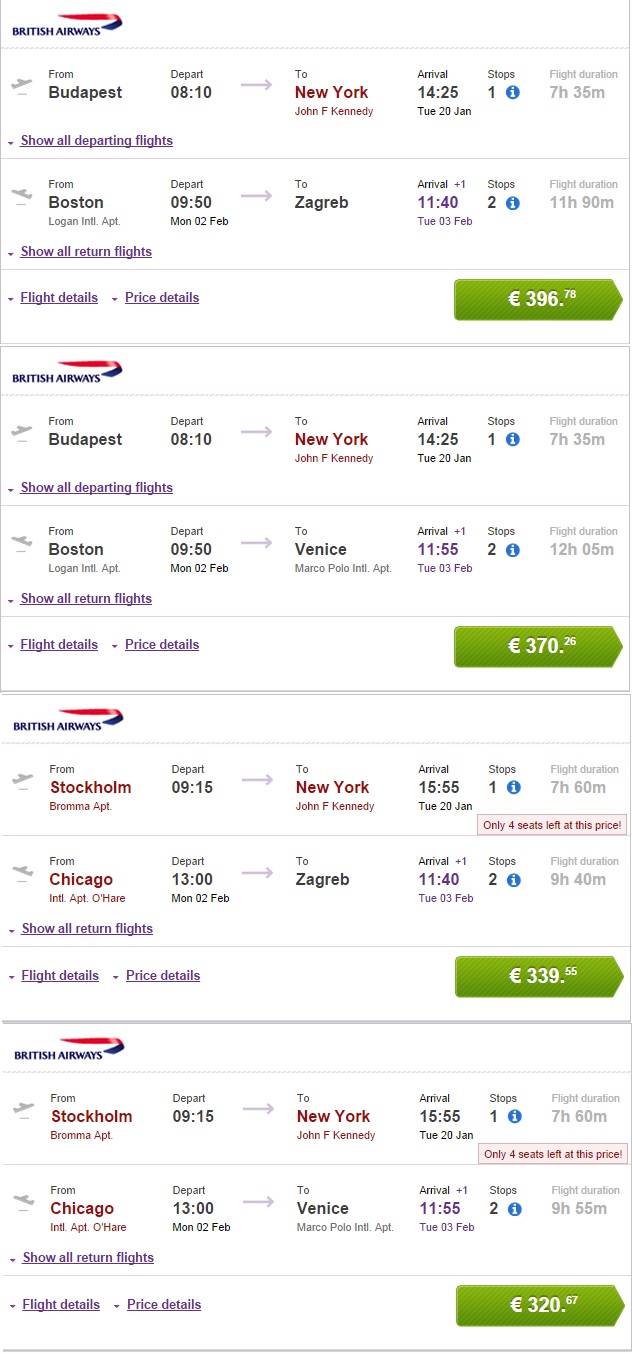Expand "Show all departing flights" in €396.78 offer
Screen dimensions: 632x1354
(96, 141)
